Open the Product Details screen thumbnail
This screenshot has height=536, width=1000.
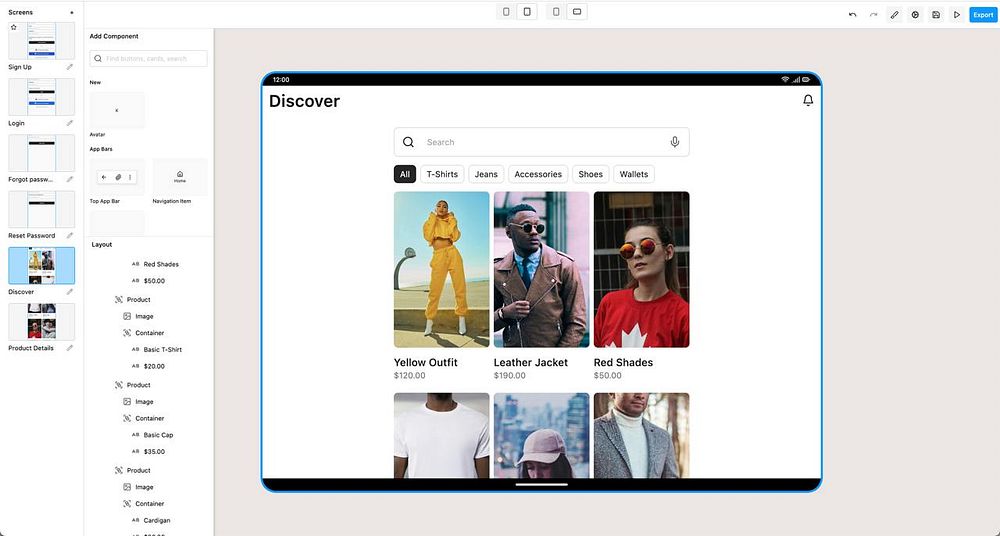(x=41, y=321)
